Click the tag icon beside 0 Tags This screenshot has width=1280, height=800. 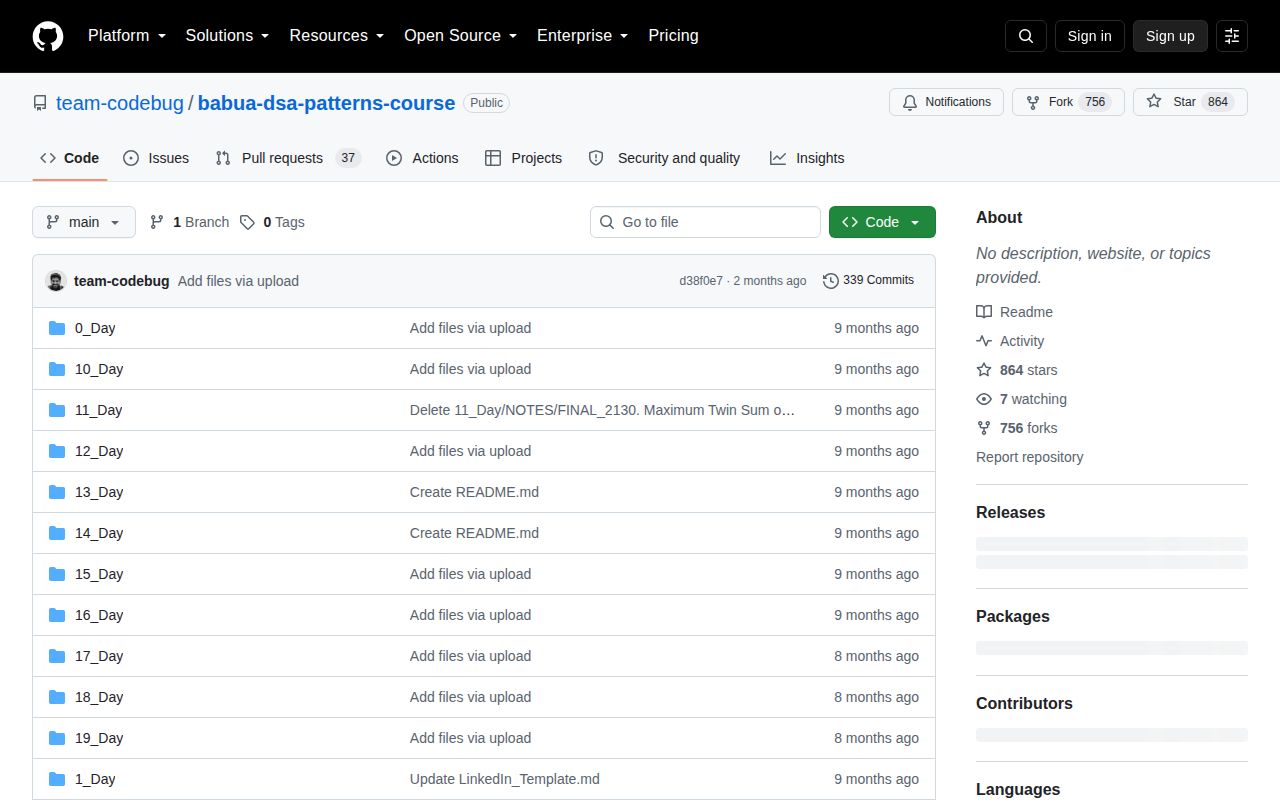247,222
